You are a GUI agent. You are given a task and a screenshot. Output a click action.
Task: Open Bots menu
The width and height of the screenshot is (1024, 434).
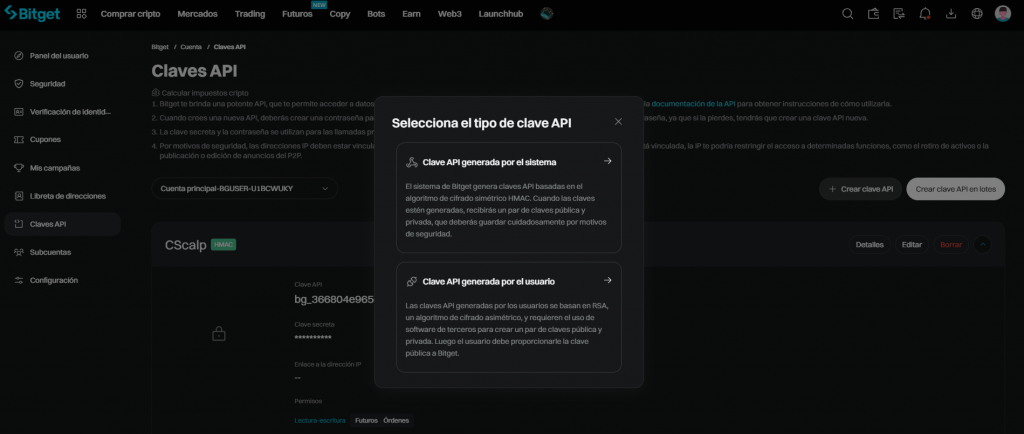376,14
